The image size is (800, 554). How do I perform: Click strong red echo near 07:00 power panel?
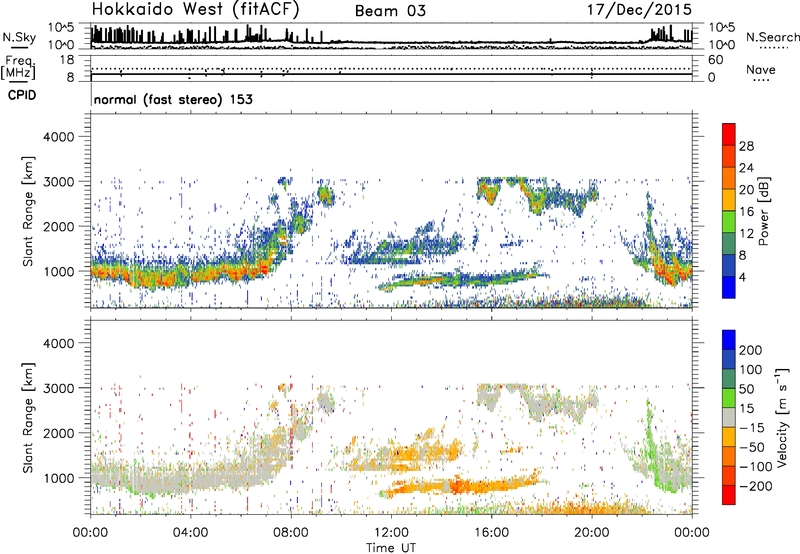(x=264, y=268)
